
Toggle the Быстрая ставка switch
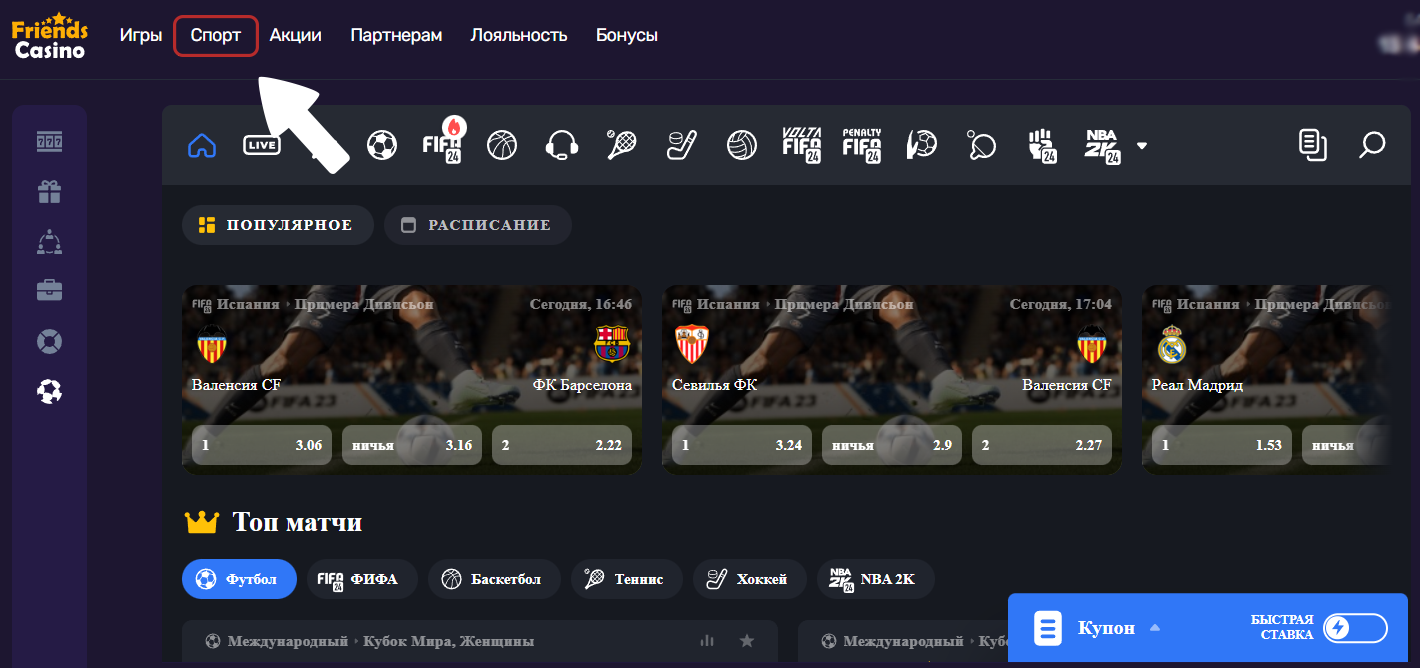[1355, 628]
